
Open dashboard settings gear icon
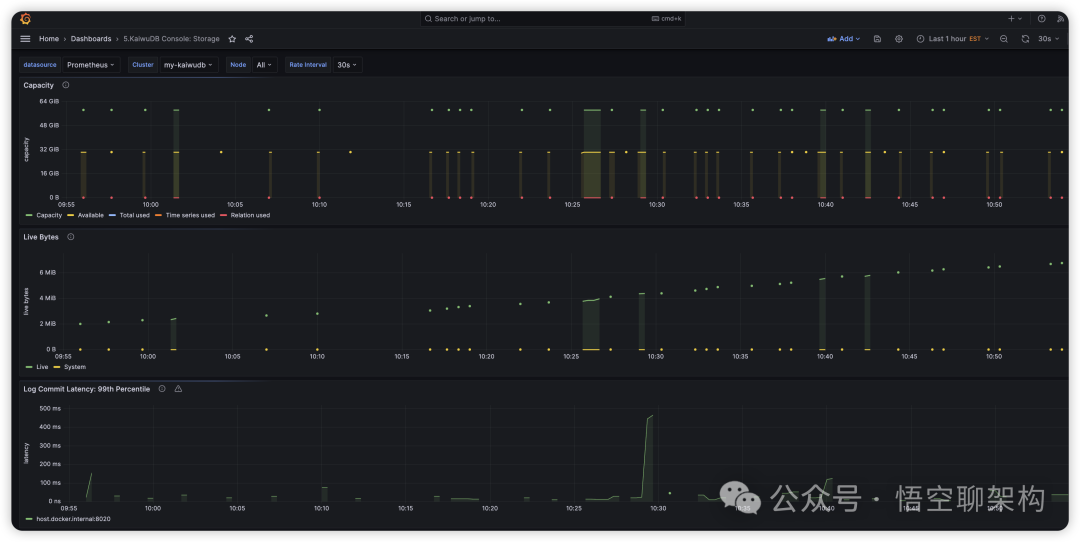click(x=899, y=39)
